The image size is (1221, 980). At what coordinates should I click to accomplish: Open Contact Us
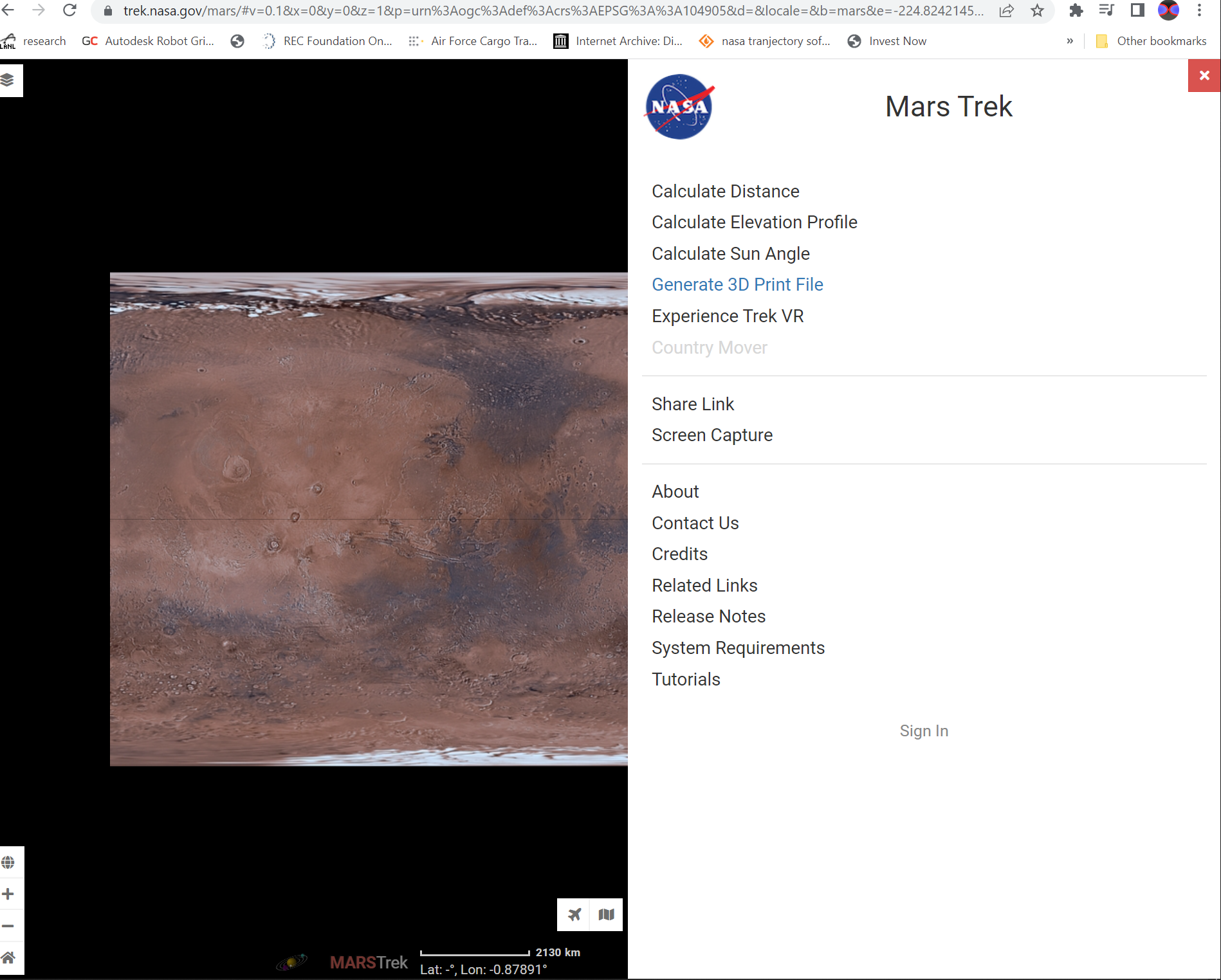pos(695,523)
